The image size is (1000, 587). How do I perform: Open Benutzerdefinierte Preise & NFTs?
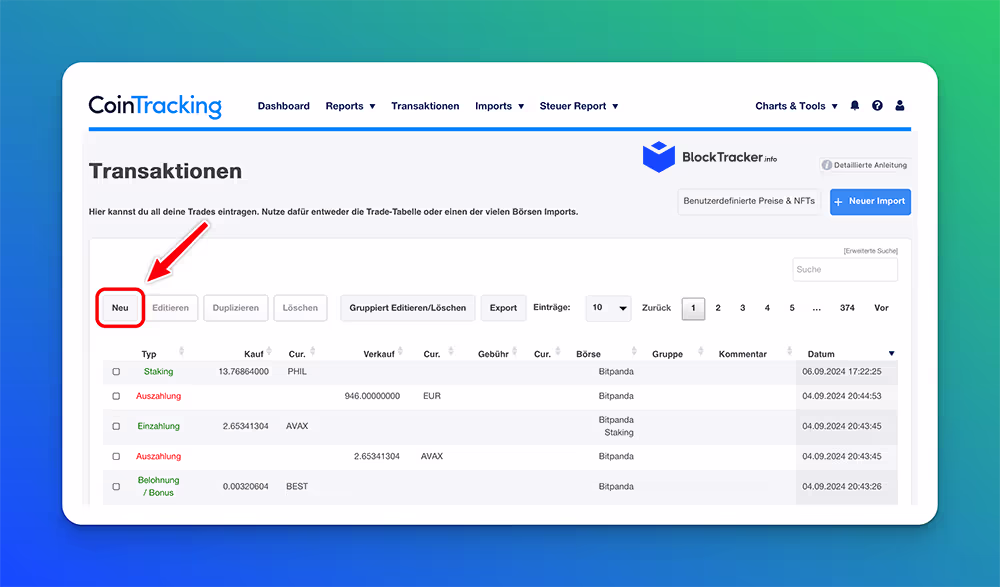coord(749,201)
